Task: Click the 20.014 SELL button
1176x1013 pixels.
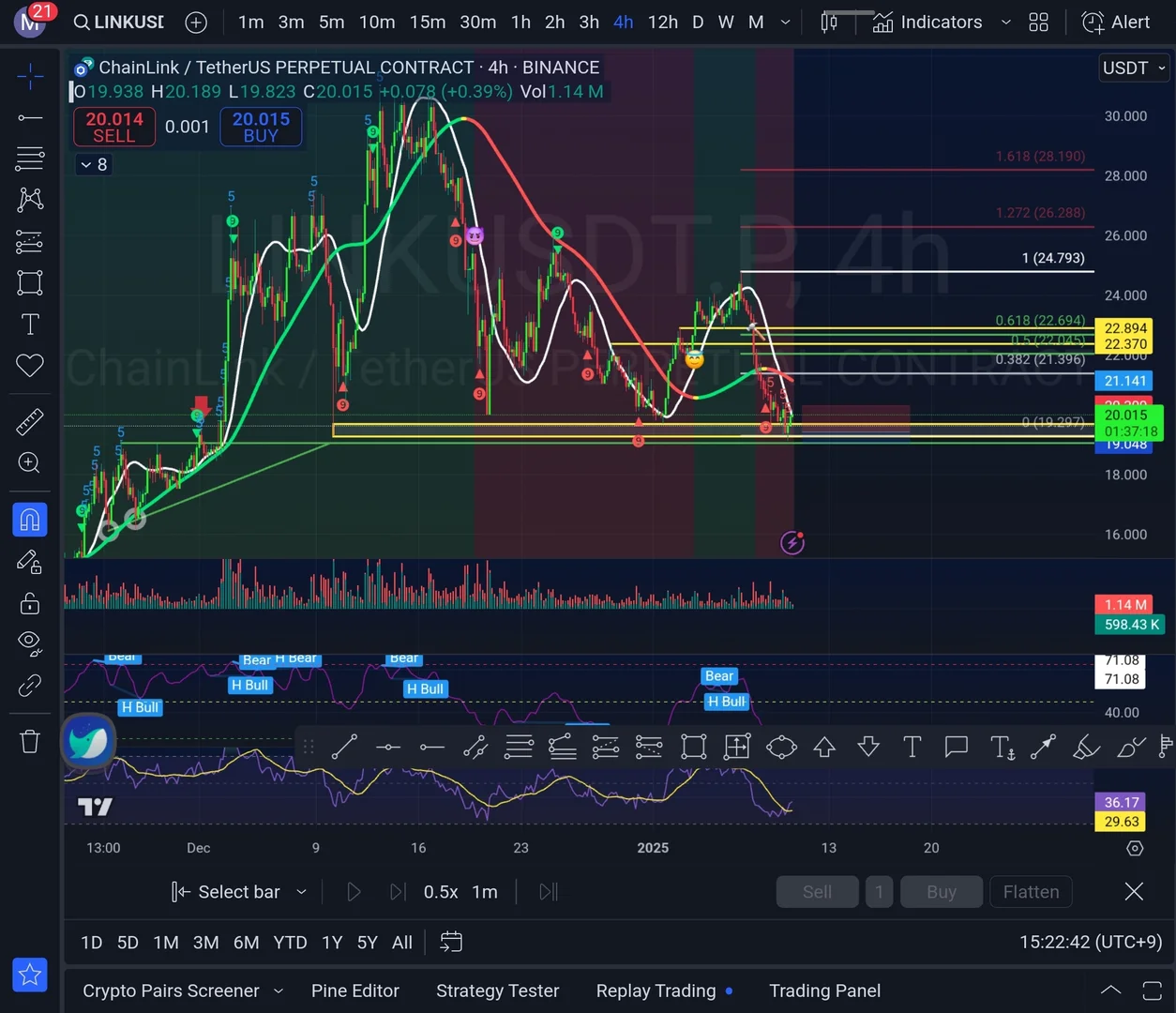Action: (114, 127)
